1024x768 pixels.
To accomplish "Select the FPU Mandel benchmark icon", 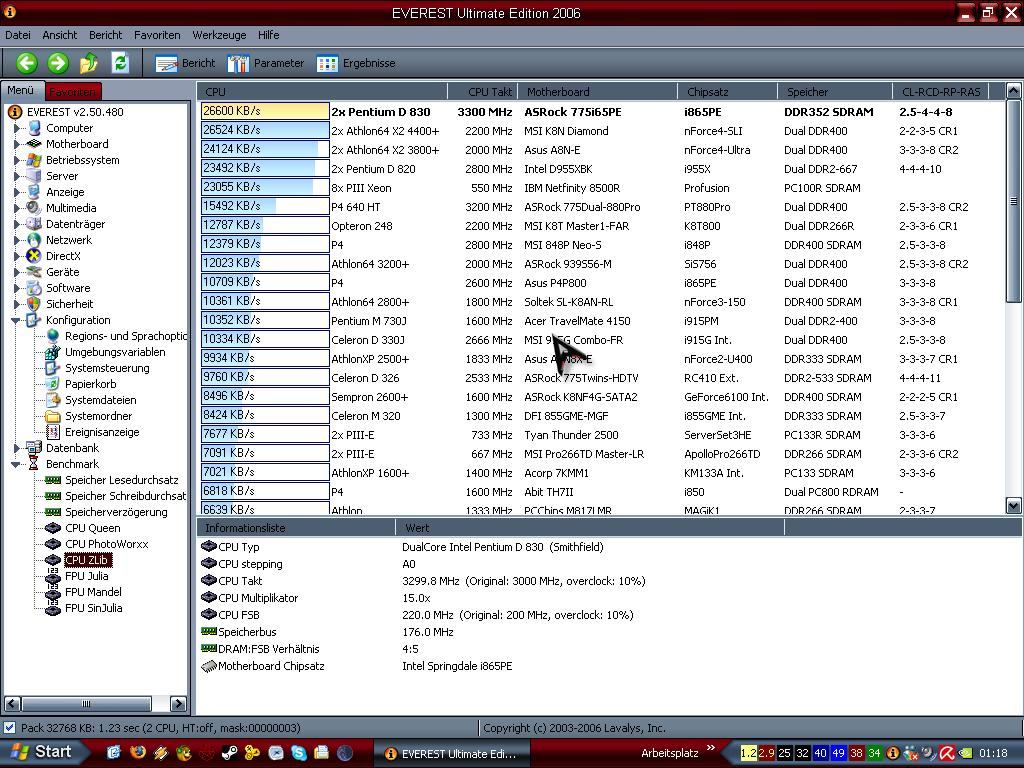I will [x=53, y=592].
